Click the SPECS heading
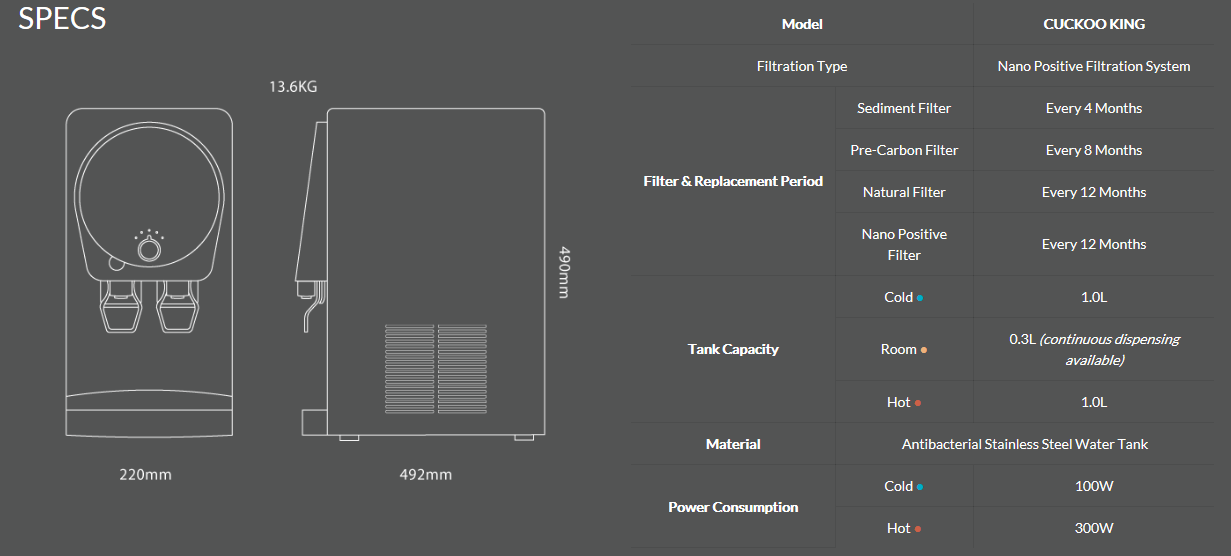The width and height of the screenshot is (1231, 556). [62, 19]
